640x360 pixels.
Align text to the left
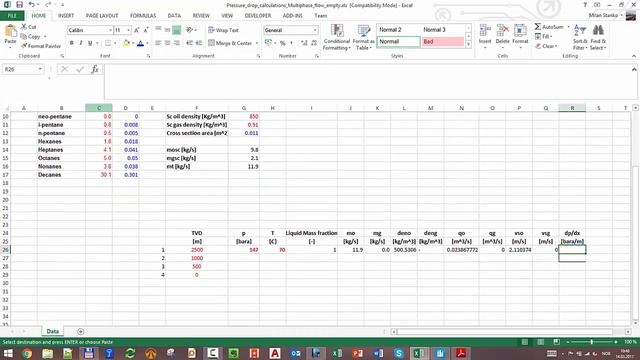158,43
